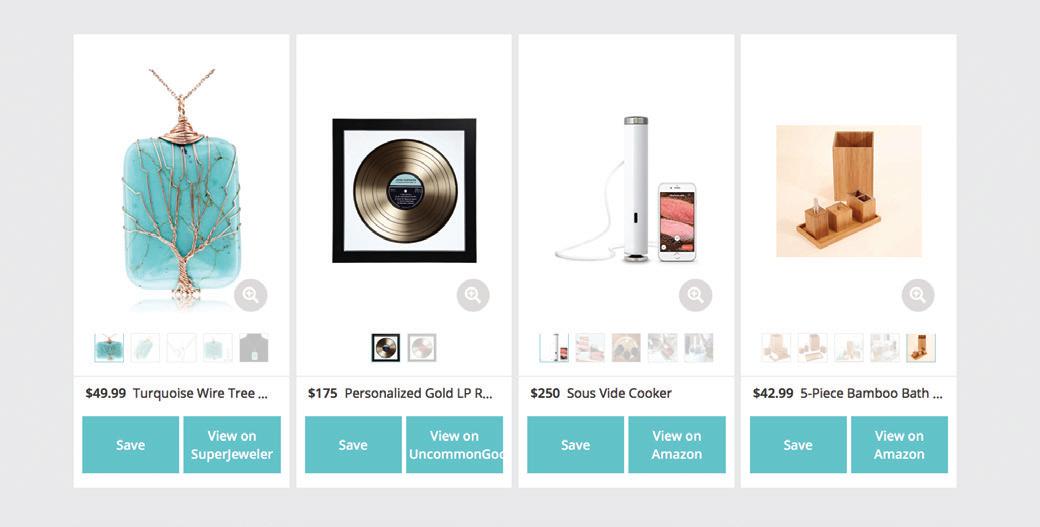Select last bamboo bath set thumbnail
Screen dimensions: 1040x527
point(921,348)
